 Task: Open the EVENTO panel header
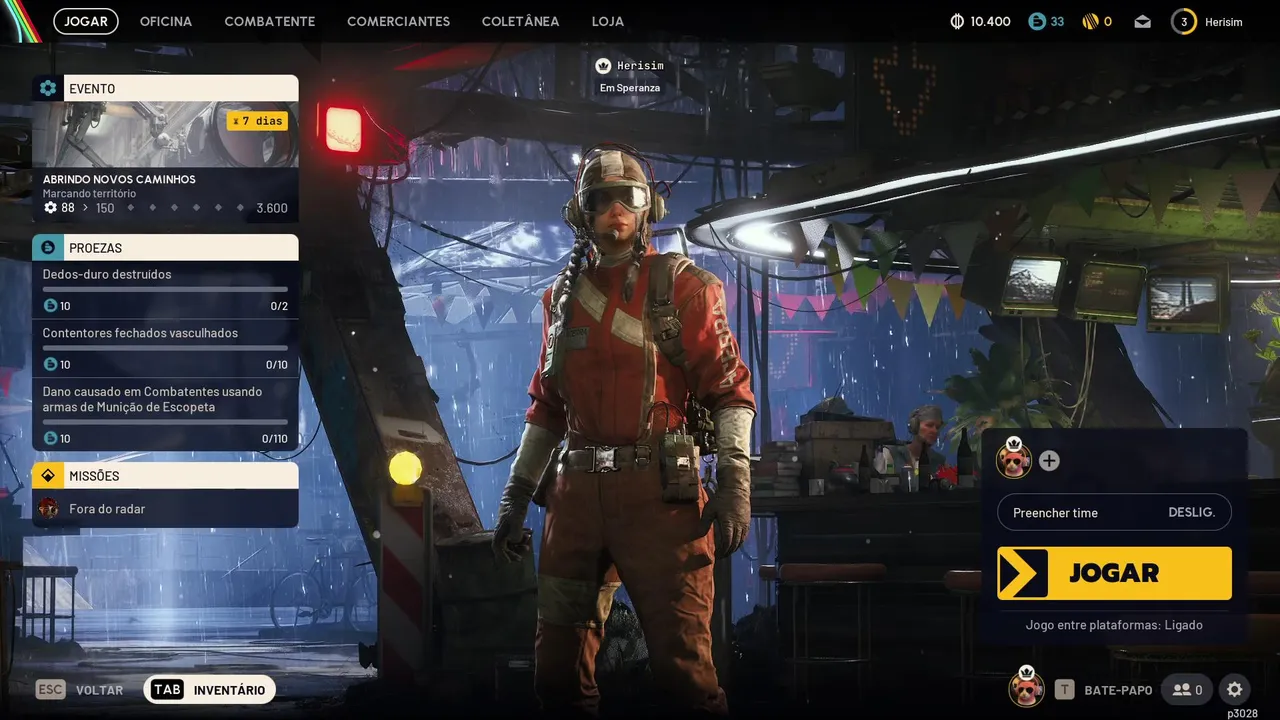(166, 88)
